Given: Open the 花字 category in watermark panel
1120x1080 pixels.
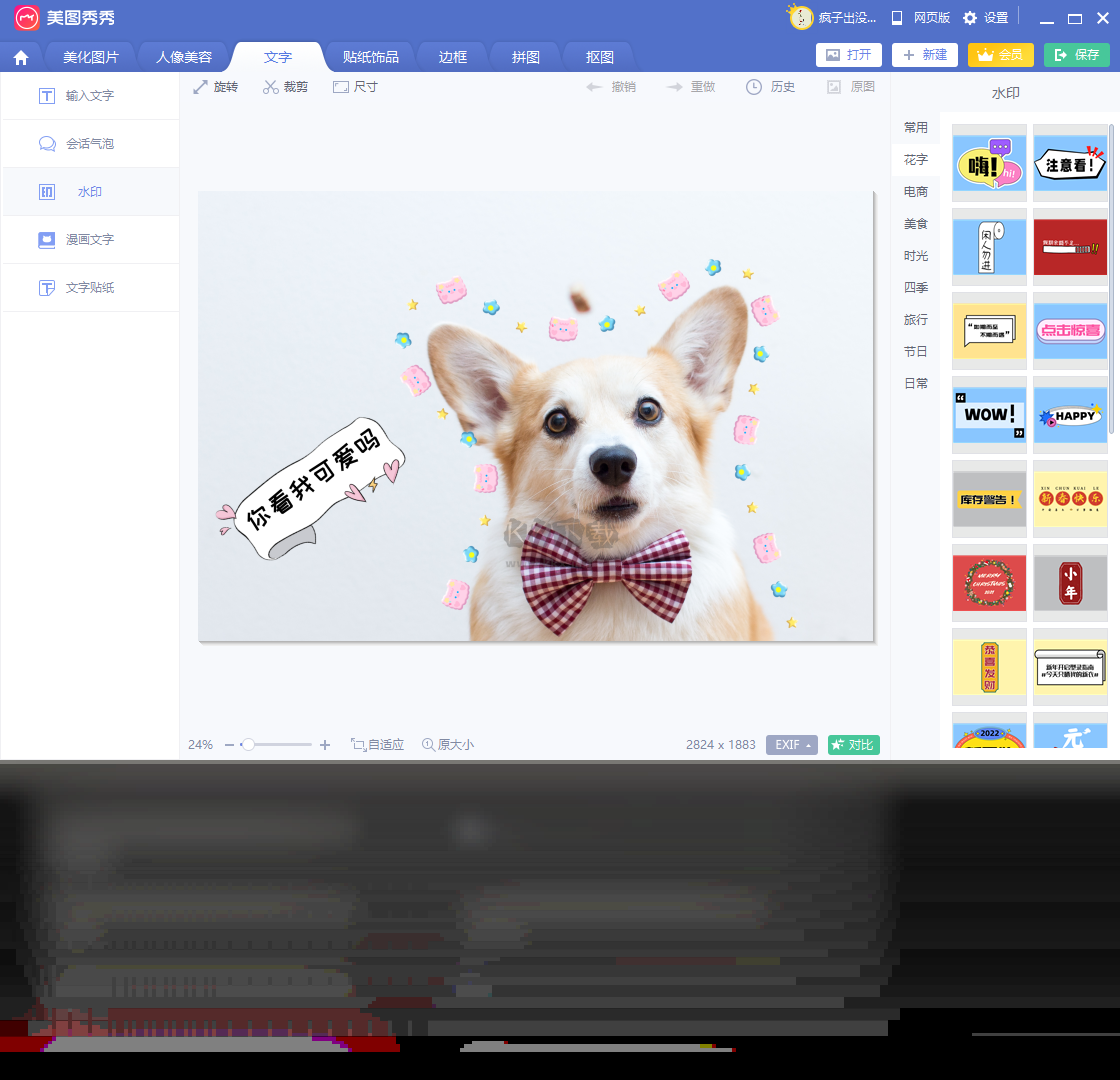Looking at the screenshot, I should (x=915, y=159).
